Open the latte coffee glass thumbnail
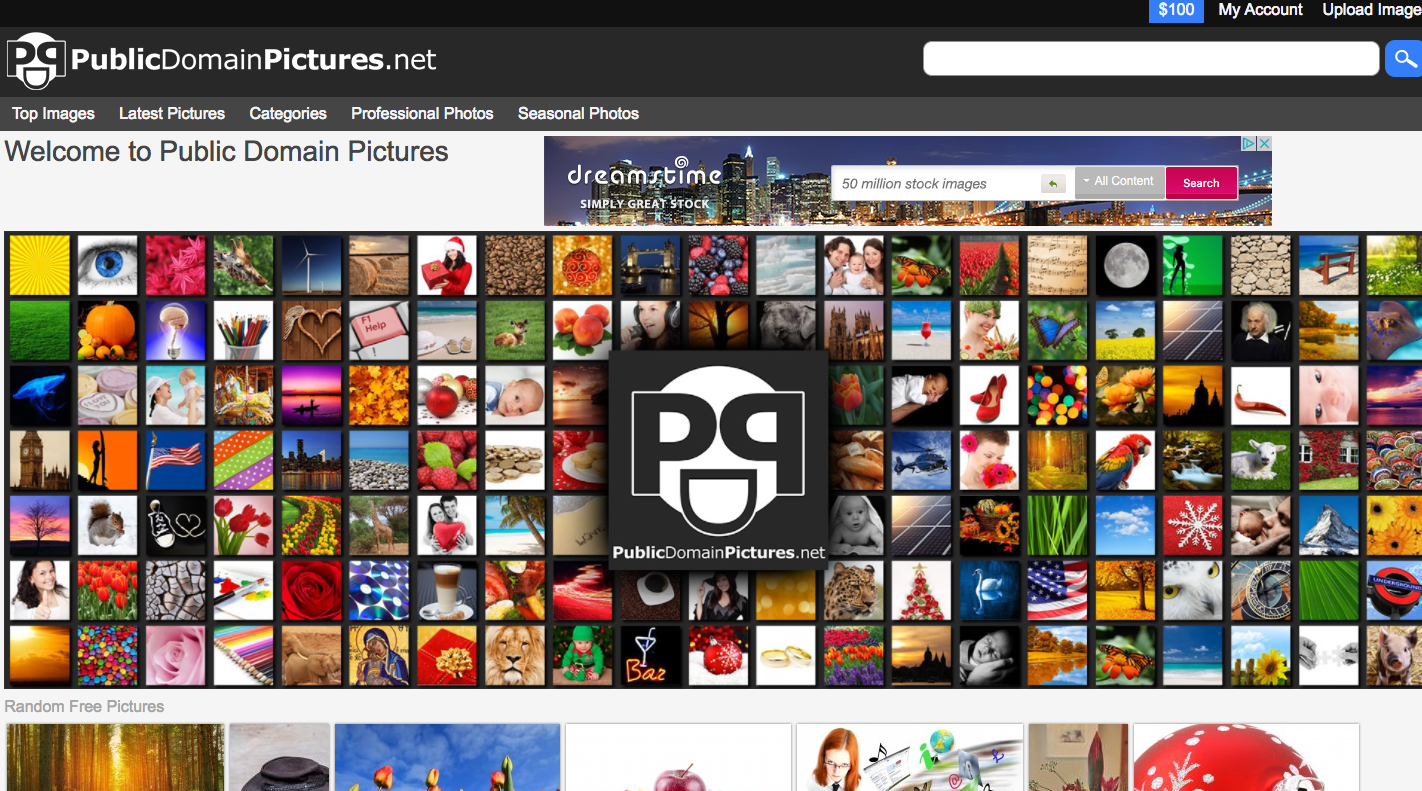The height and width of the screenshot is (791, 1422). [x=447, y=590]
